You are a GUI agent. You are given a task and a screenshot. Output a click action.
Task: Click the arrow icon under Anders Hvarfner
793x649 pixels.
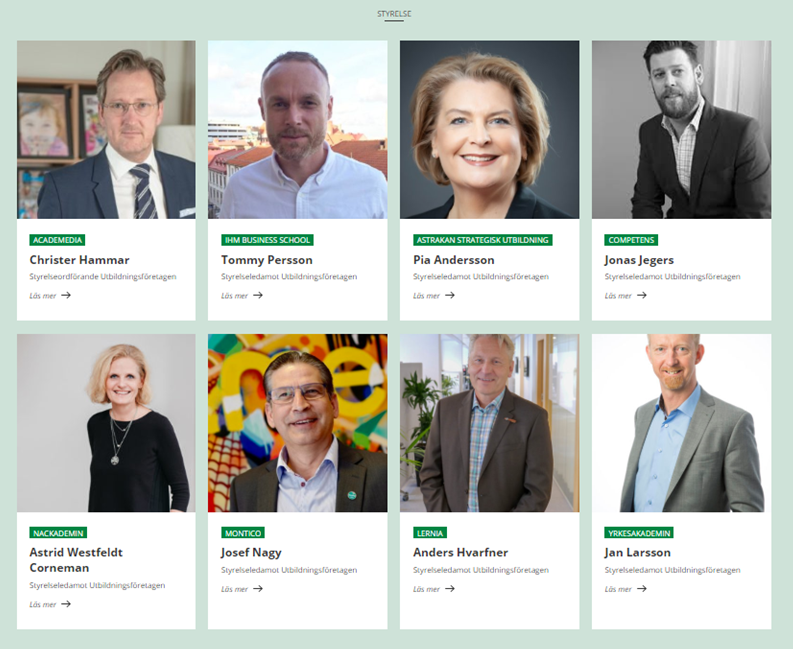pyautogui.click(x=450, y=588)
